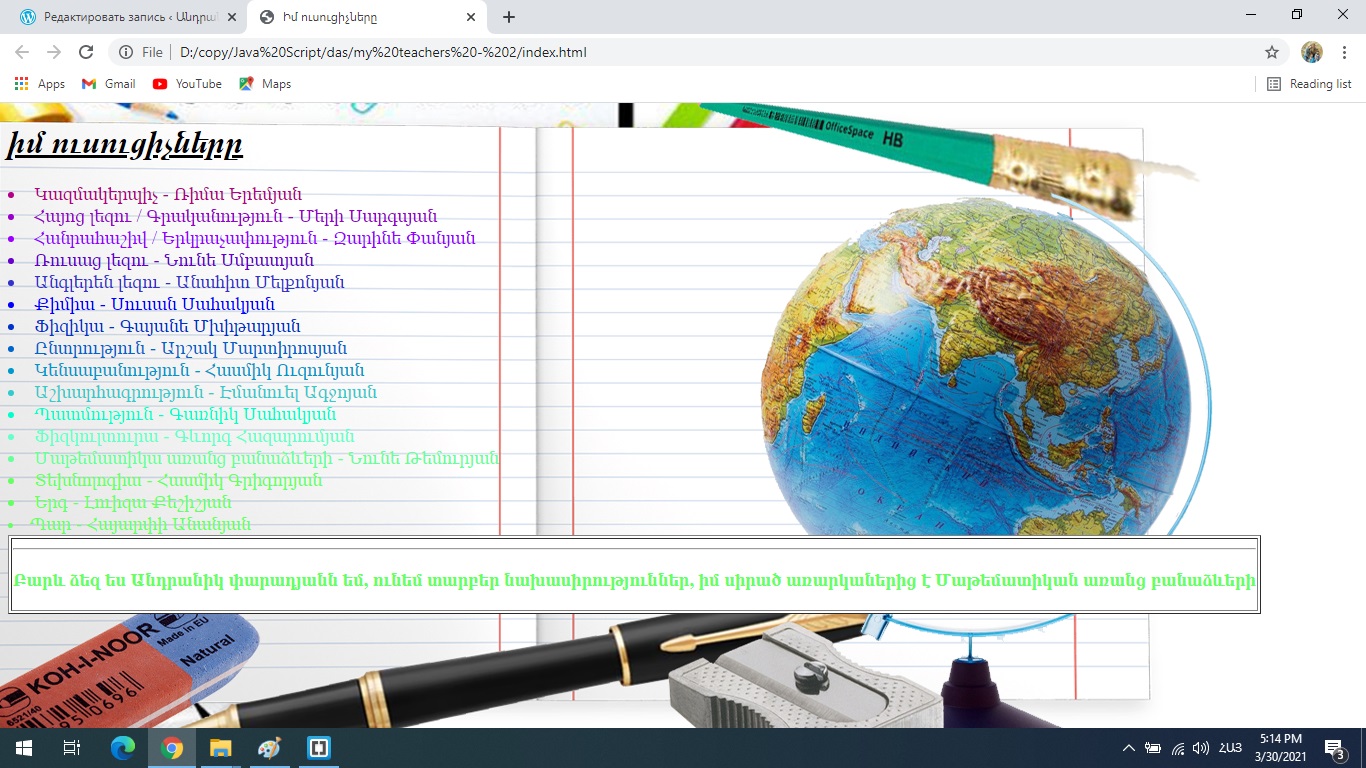Open the Reading list
This screenshot has height=768, width=1366.
point(1309,84)
